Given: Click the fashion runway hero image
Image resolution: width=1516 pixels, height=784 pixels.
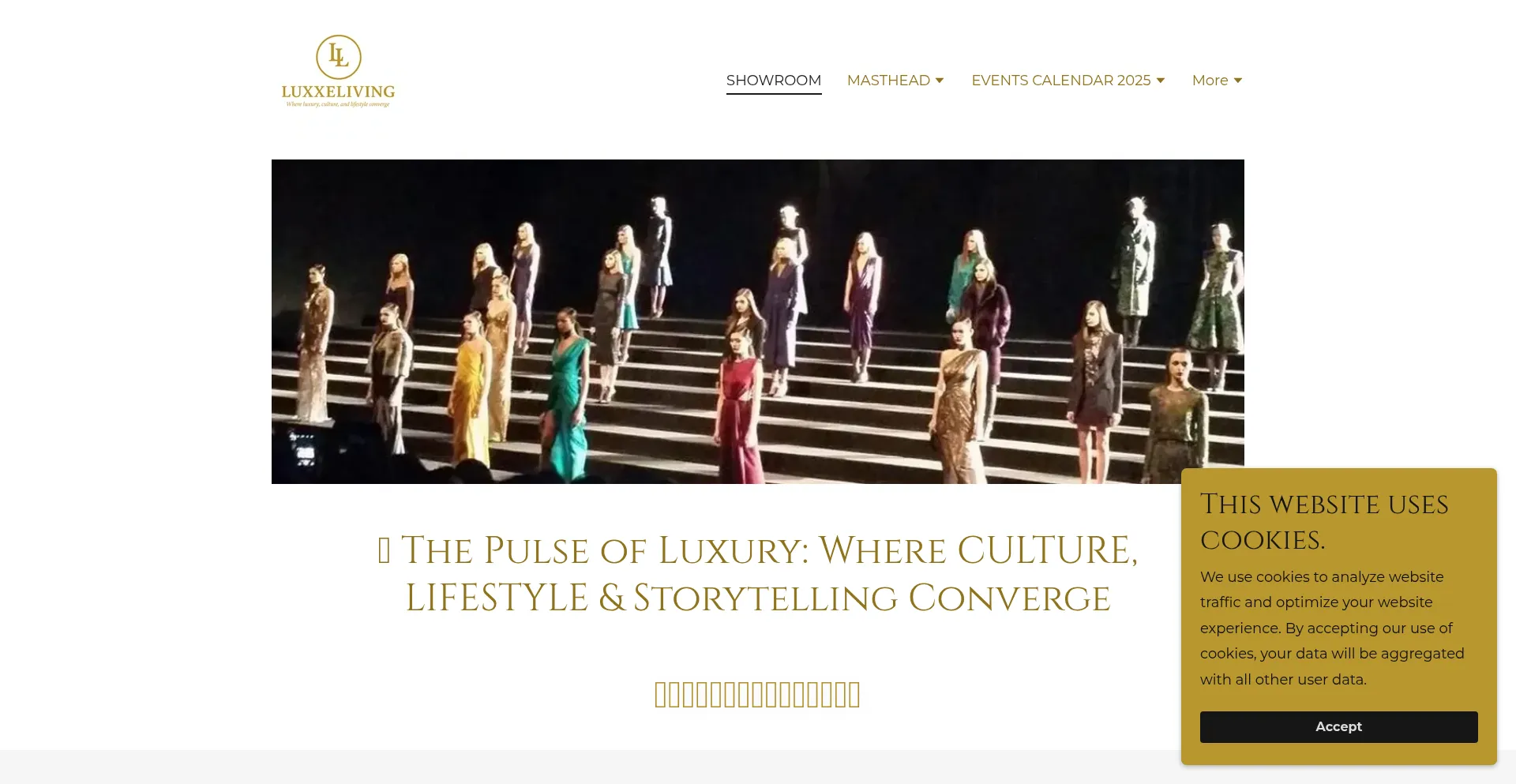Looking at the screenshot, I should tap(758, 321).
